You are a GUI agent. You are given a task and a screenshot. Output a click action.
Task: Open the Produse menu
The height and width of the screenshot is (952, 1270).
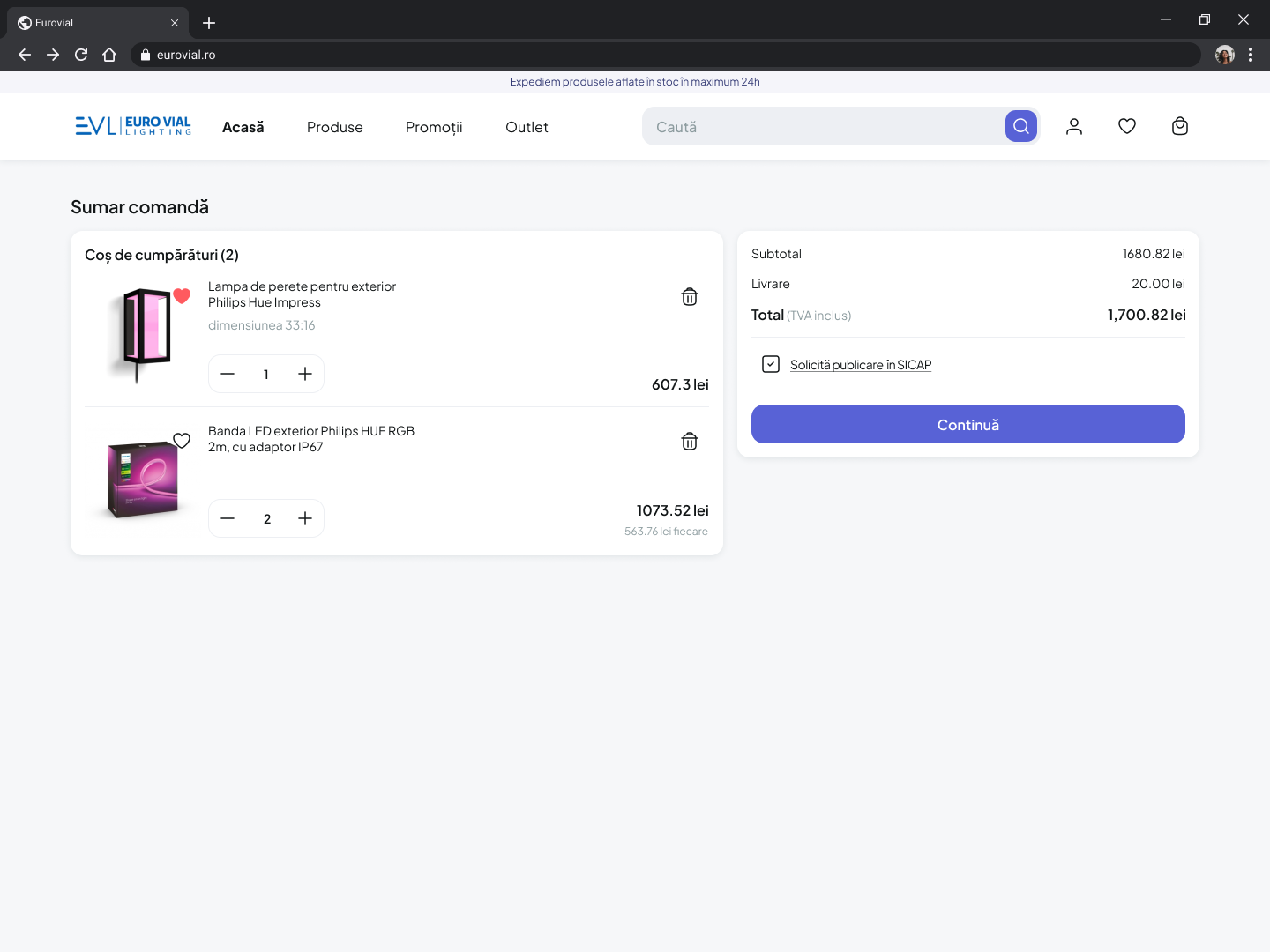tap(335, 127)
